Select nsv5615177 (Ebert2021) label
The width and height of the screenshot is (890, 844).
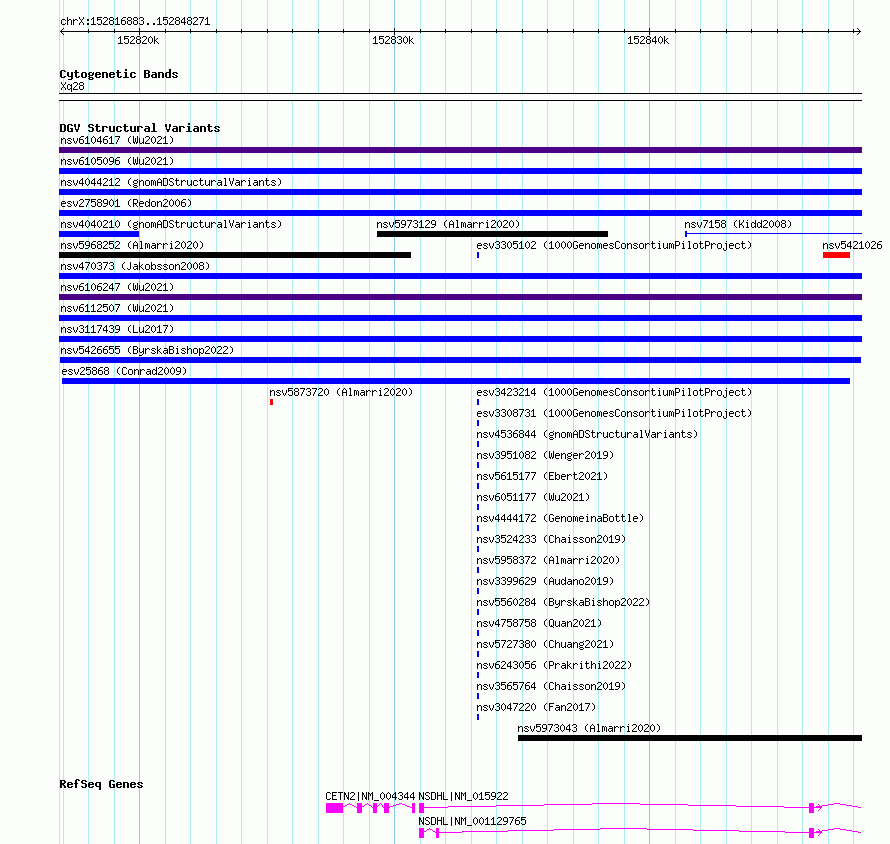pyautogui.click(x=542, y=476)
